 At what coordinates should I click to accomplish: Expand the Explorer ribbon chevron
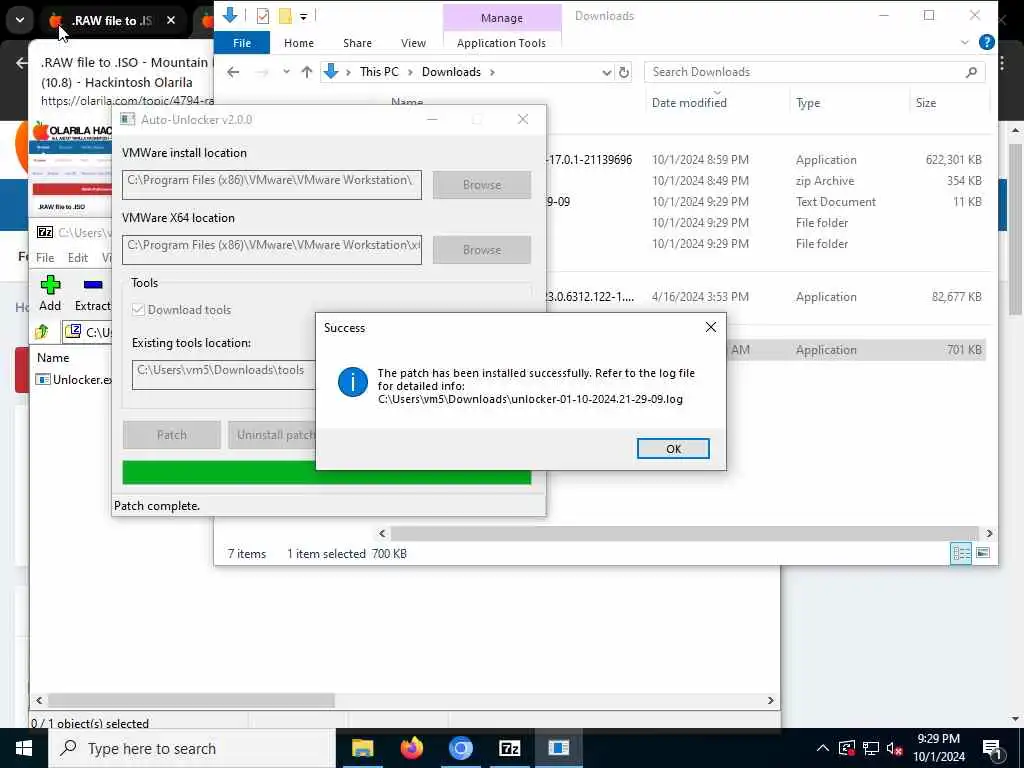click(965, 42)
